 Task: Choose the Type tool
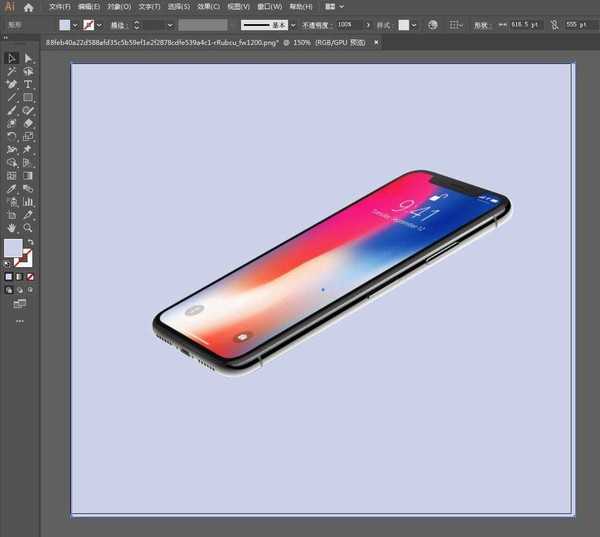(28, 84)
